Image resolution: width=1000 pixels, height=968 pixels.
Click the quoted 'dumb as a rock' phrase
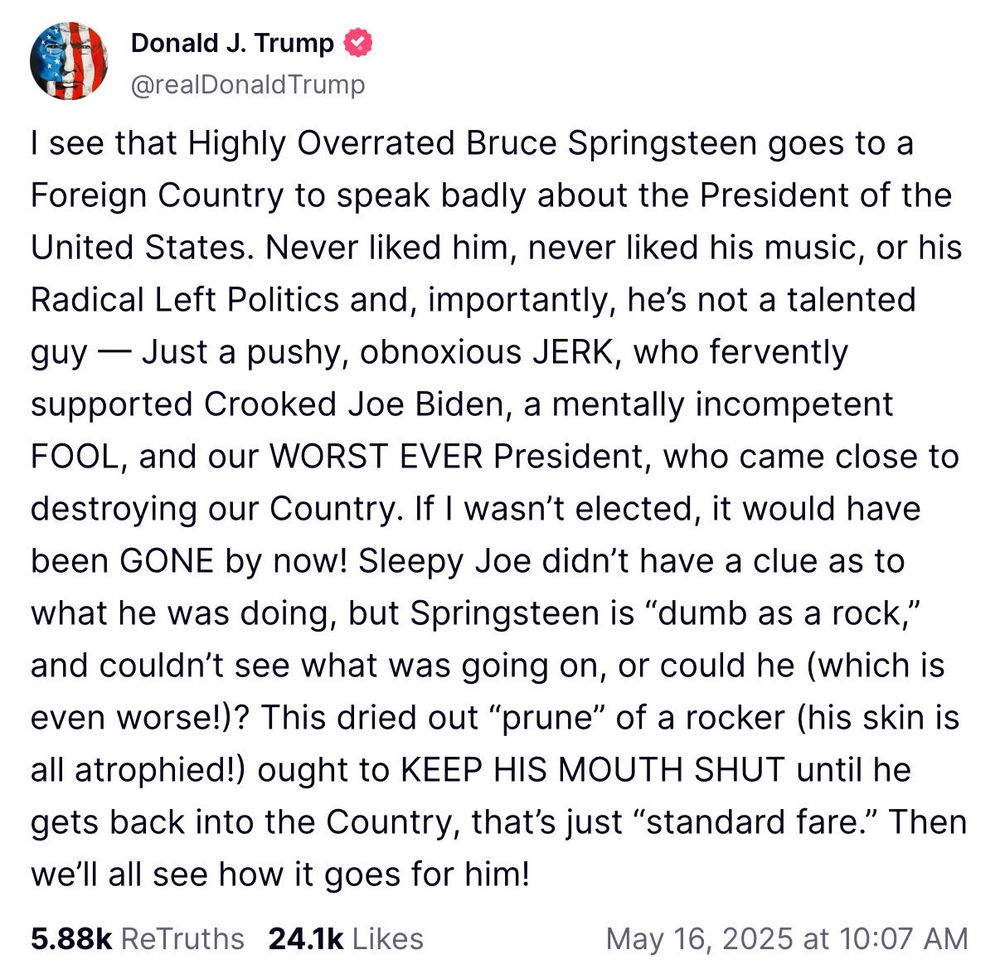pyautogui.click(x=783, y=613)
